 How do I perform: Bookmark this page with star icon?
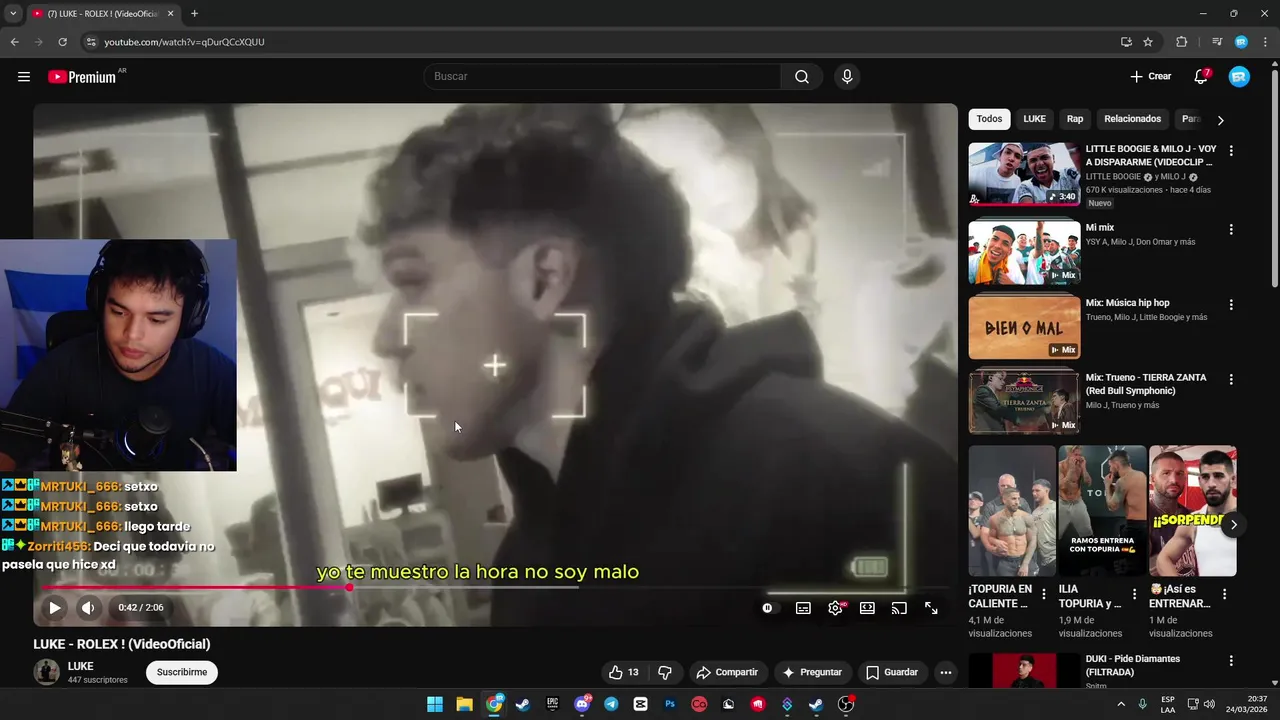pos(1148,42)
